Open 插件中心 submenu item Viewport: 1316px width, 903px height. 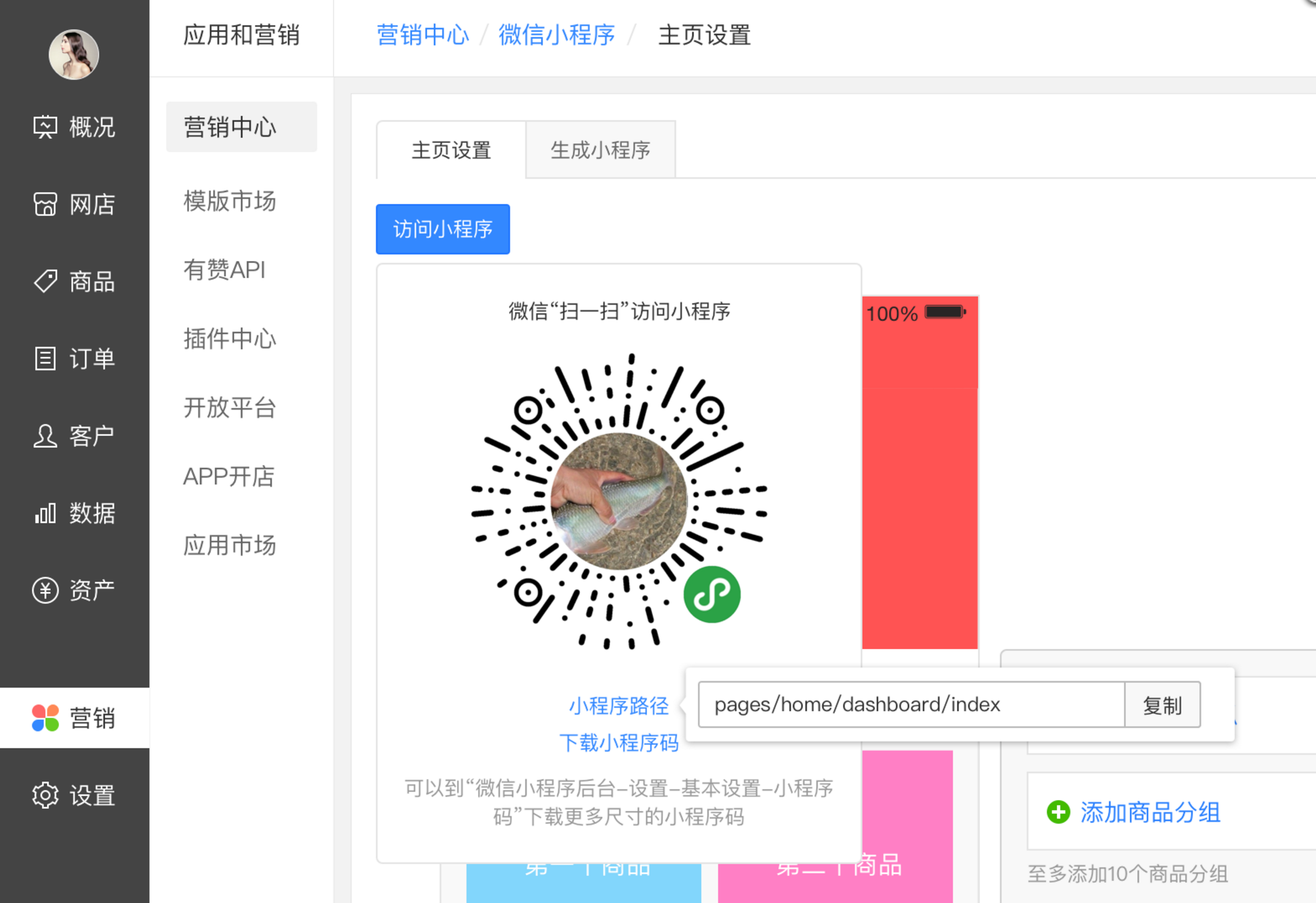click(230, 339)
